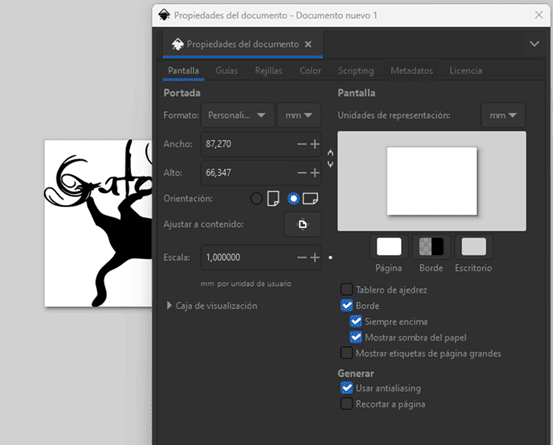This screenshot has height=445, width=553.
Task: Open the Borde color swatch
Action: 431,246
